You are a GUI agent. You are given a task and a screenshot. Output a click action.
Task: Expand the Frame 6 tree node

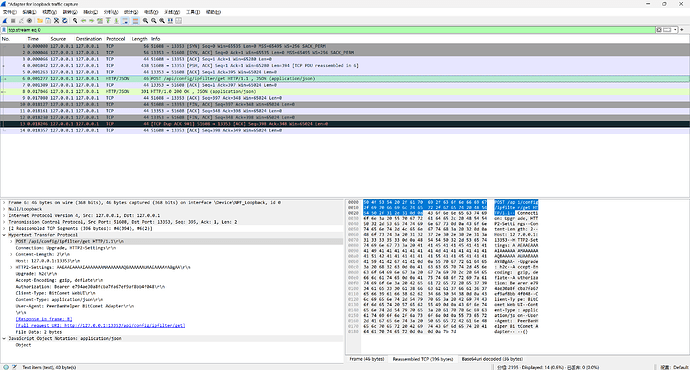tap(4, 203)
